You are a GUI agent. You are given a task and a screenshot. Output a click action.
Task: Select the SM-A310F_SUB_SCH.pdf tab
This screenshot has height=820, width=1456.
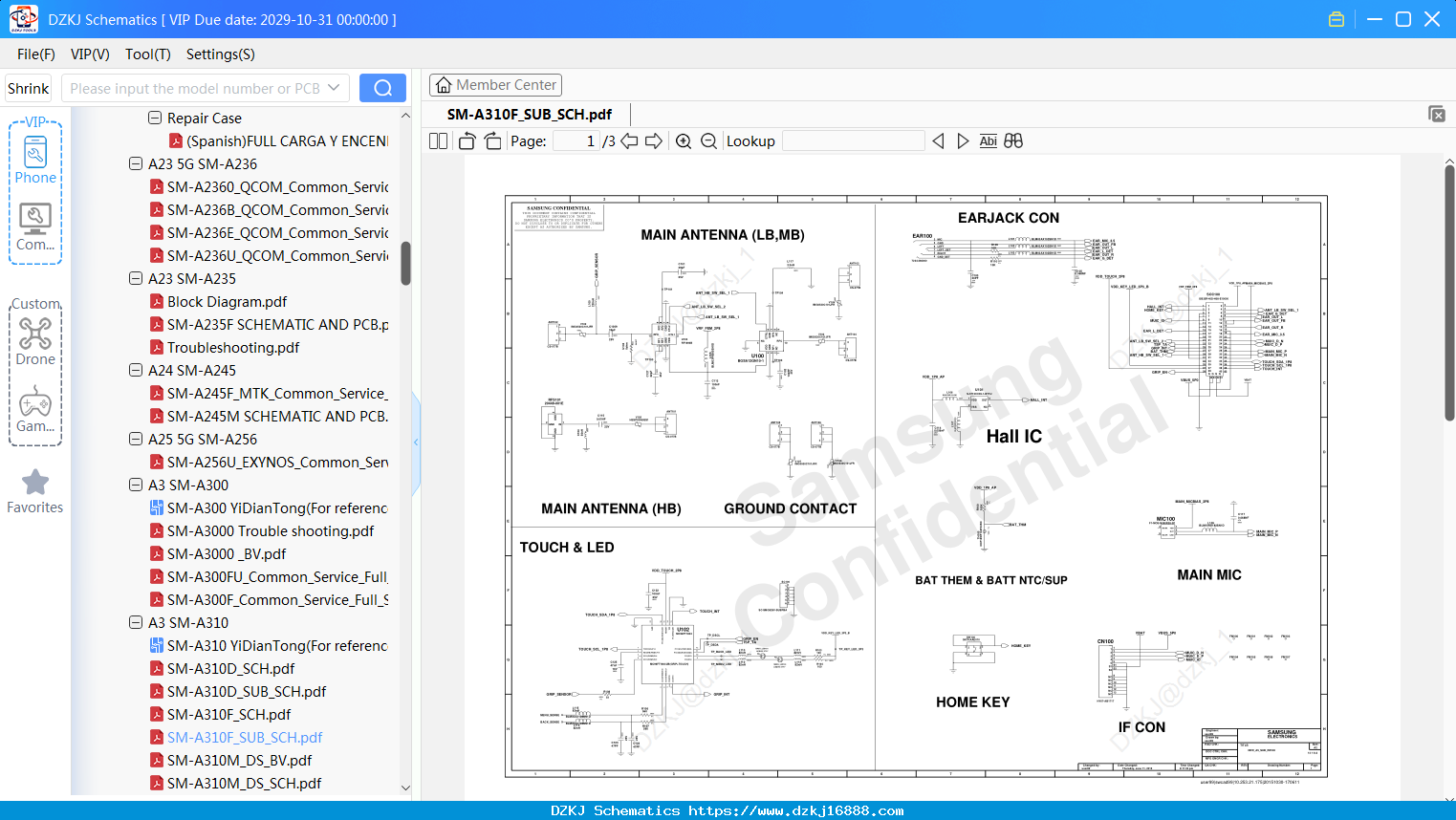click(530, 114)
